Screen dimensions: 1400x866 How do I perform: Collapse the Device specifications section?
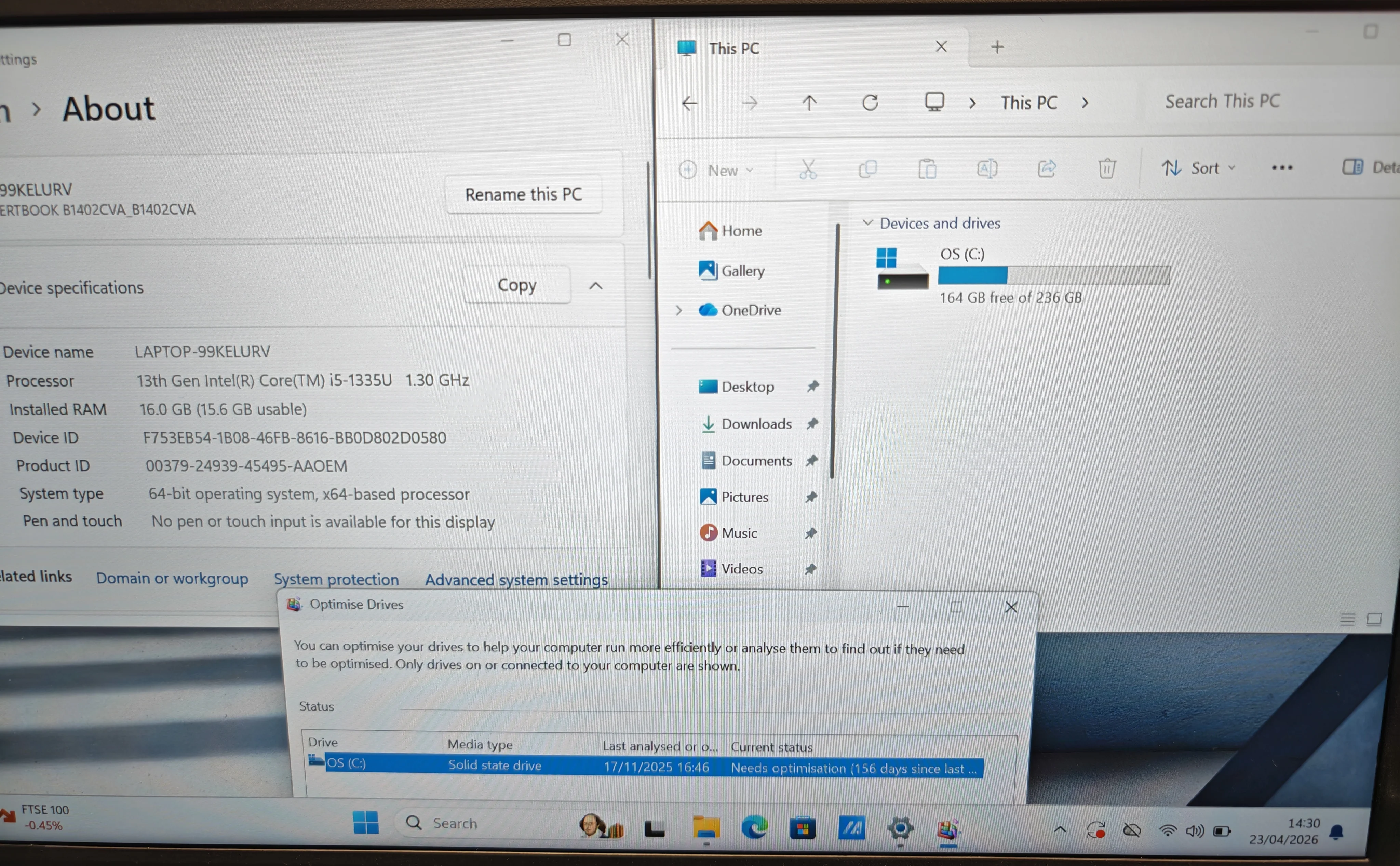click(x=596, y=286)
